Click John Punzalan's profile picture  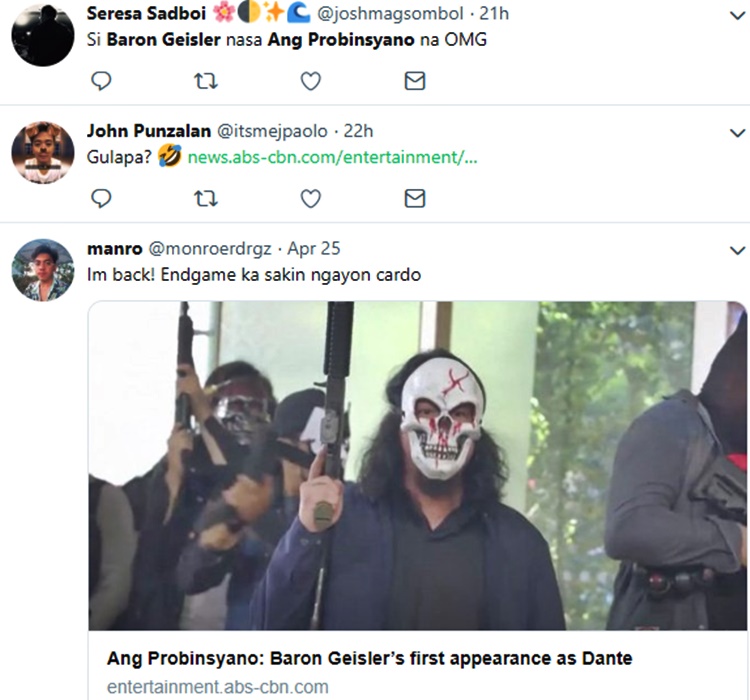(x=43, y=152)
